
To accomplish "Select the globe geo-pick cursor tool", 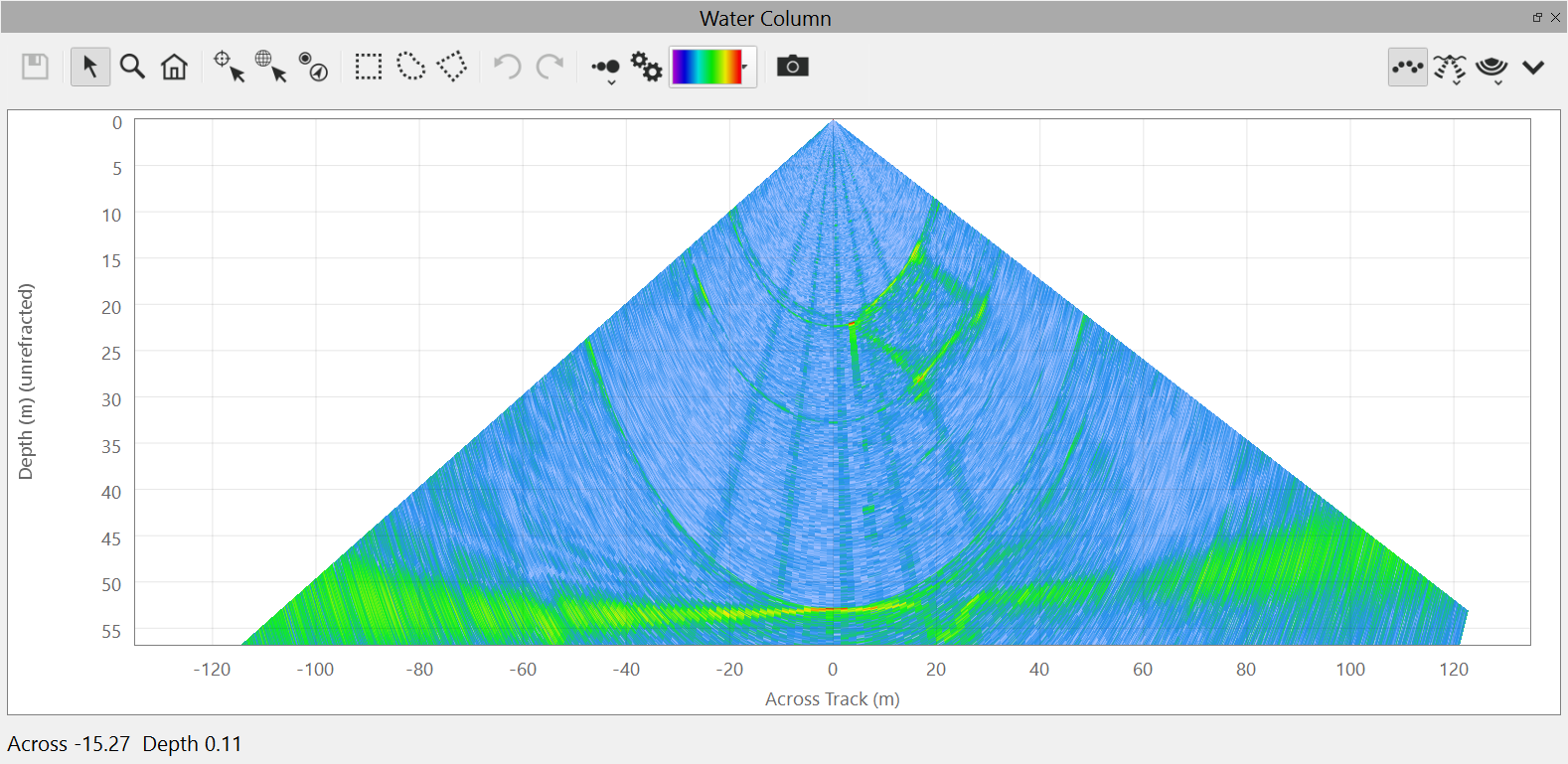I will pyautogui.click(x=270, y=67).
